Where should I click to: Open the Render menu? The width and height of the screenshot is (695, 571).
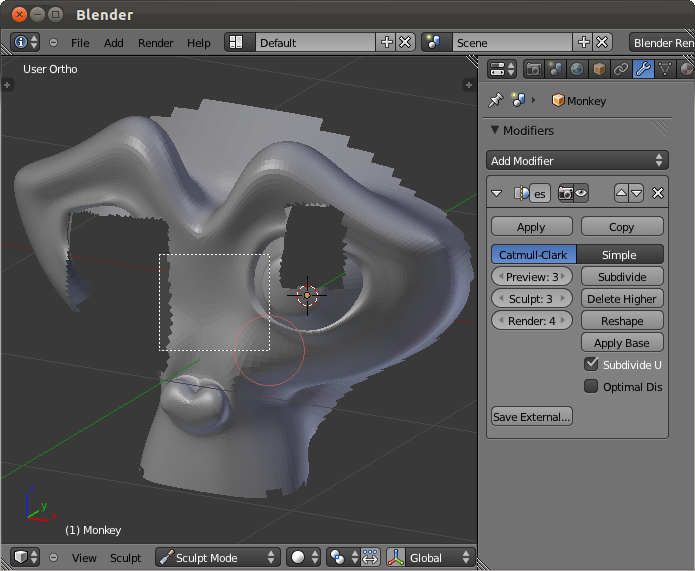coord(156,43)
